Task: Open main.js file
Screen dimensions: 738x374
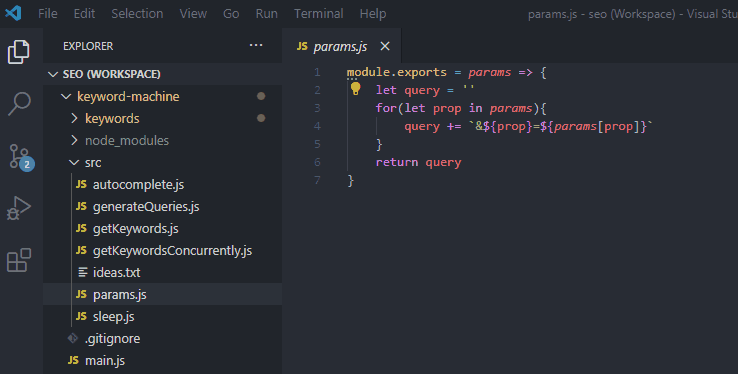Action: [104, 360]
